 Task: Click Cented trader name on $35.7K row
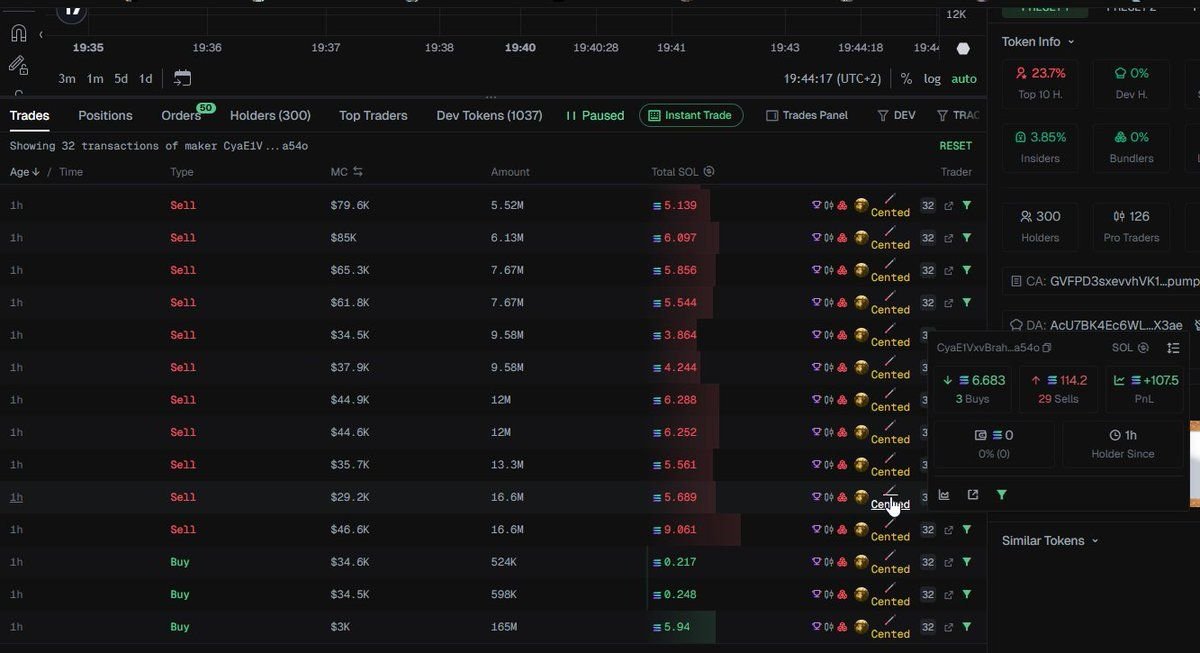[890, 471]
